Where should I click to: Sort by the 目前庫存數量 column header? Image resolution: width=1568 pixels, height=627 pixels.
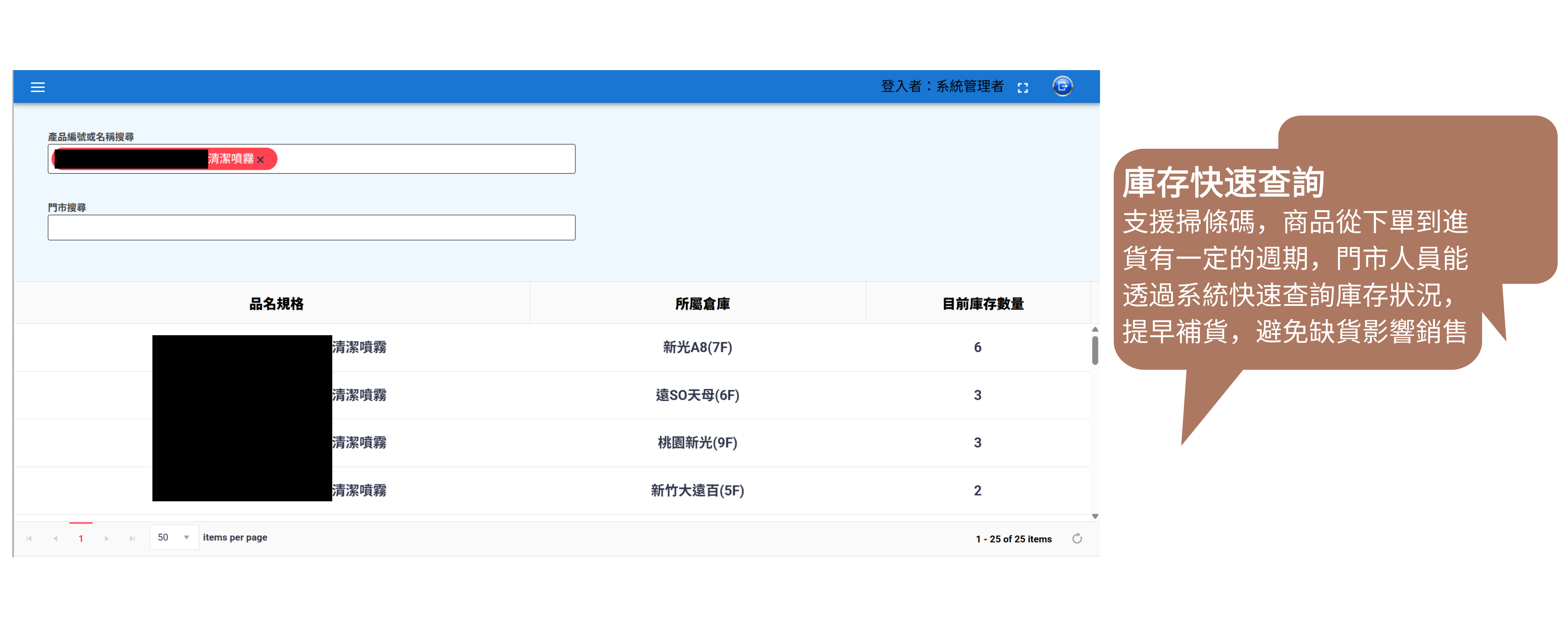coord(982,304)
